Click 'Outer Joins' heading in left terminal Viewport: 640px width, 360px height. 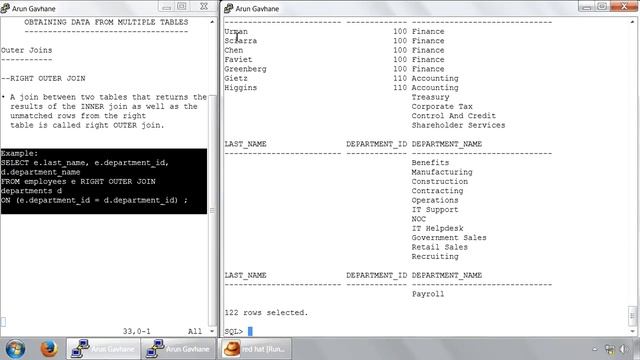[27, 50]
